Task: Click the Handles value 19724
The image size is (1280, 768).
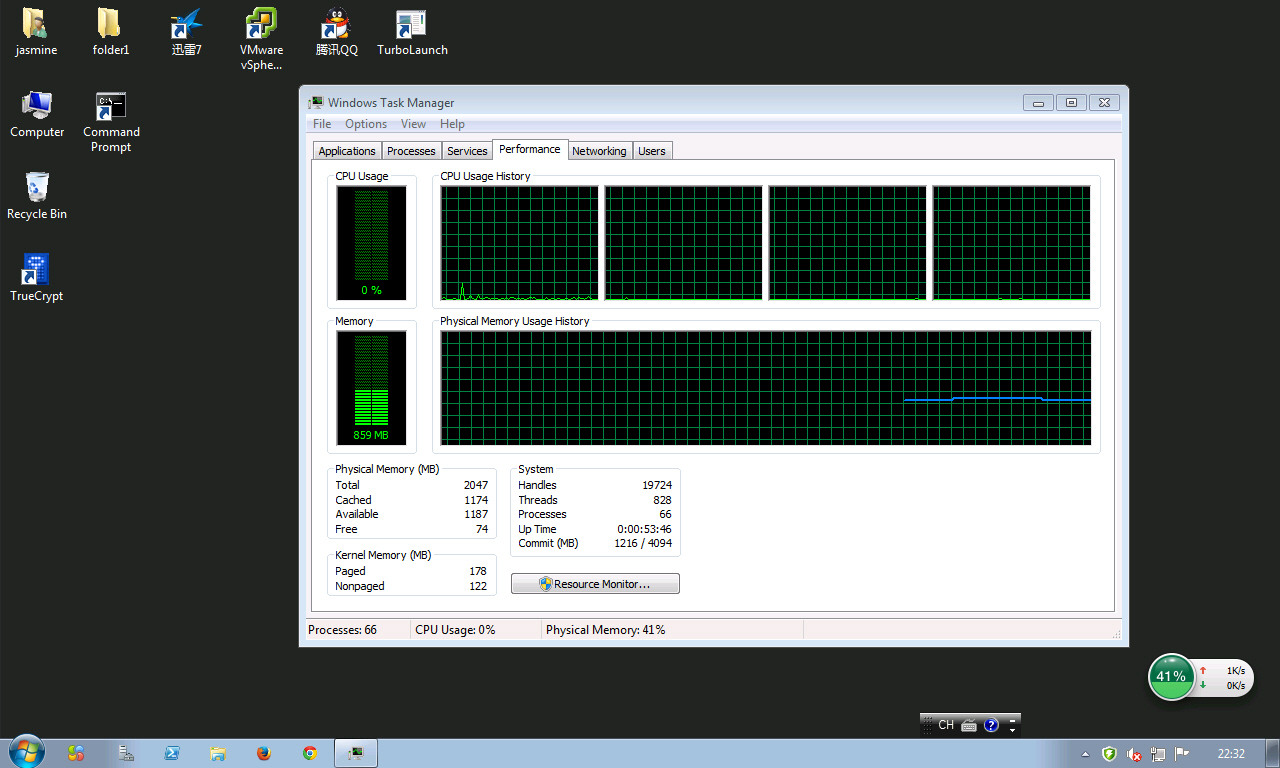Action: click(657, 485)
